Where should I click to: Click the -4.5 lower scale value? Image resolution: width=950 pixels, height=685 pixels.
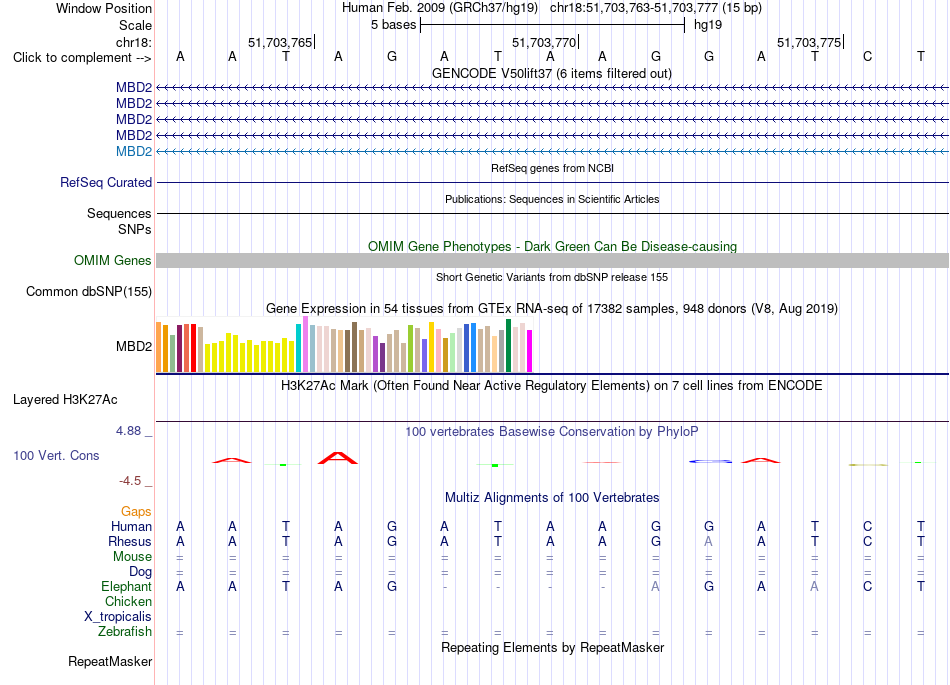[130, 481]
